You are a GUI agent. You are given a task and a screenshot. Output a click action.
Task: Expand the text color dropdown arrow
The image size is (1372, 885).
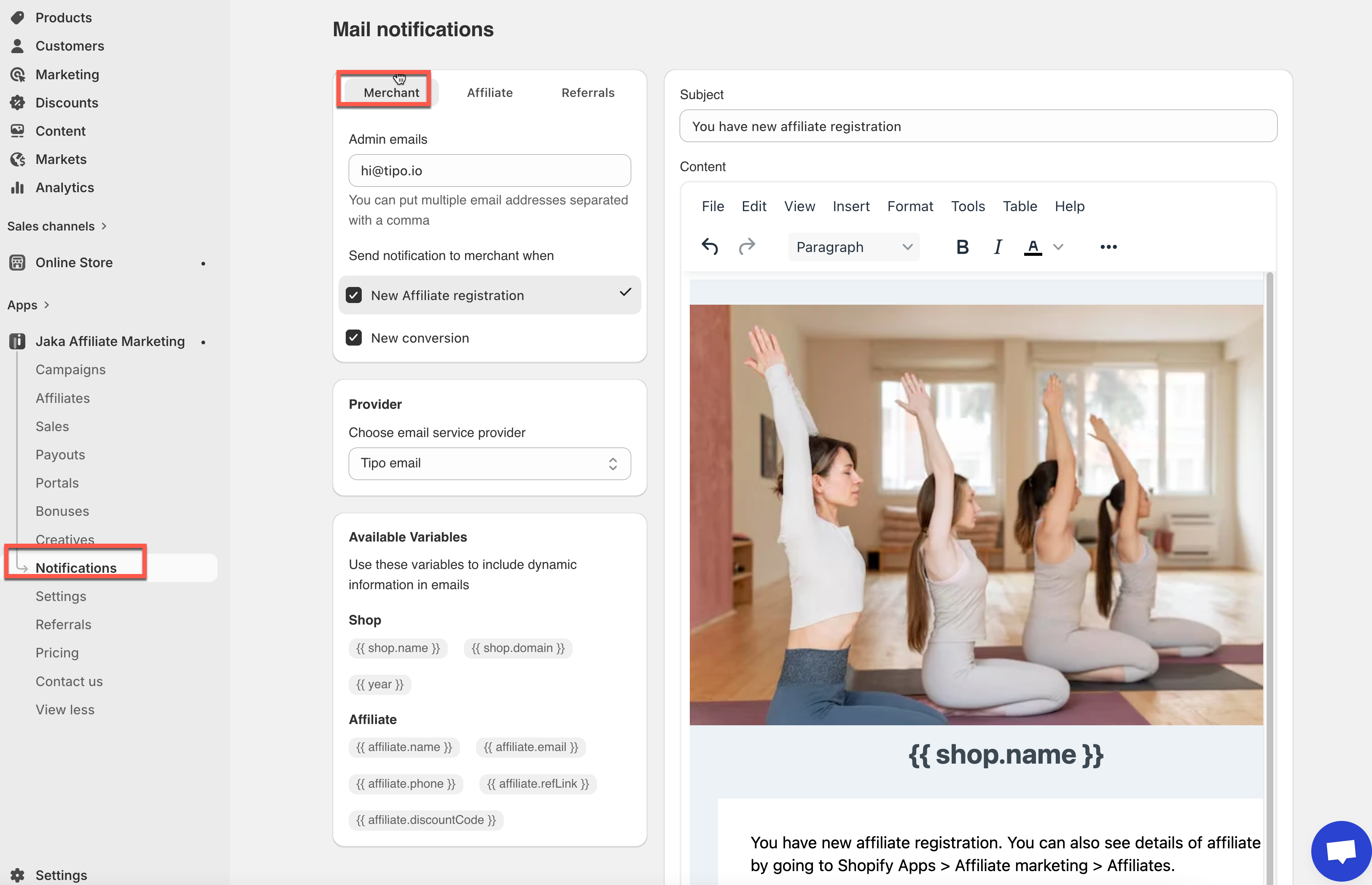click(1057, 247)
